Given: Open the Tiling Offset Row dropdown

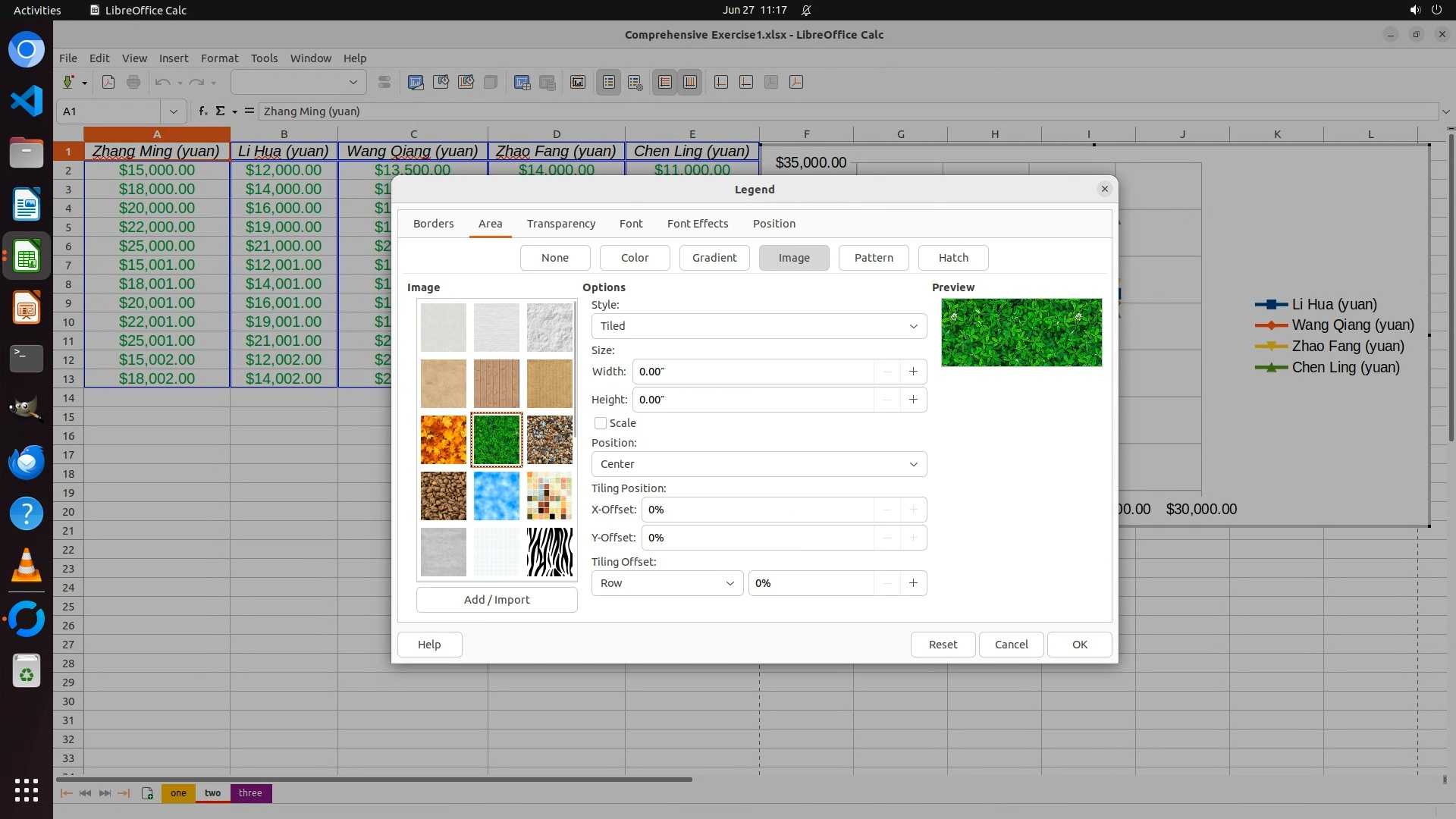Looking at the screenshot, I should pyautogui.click(x=667, y=583).
